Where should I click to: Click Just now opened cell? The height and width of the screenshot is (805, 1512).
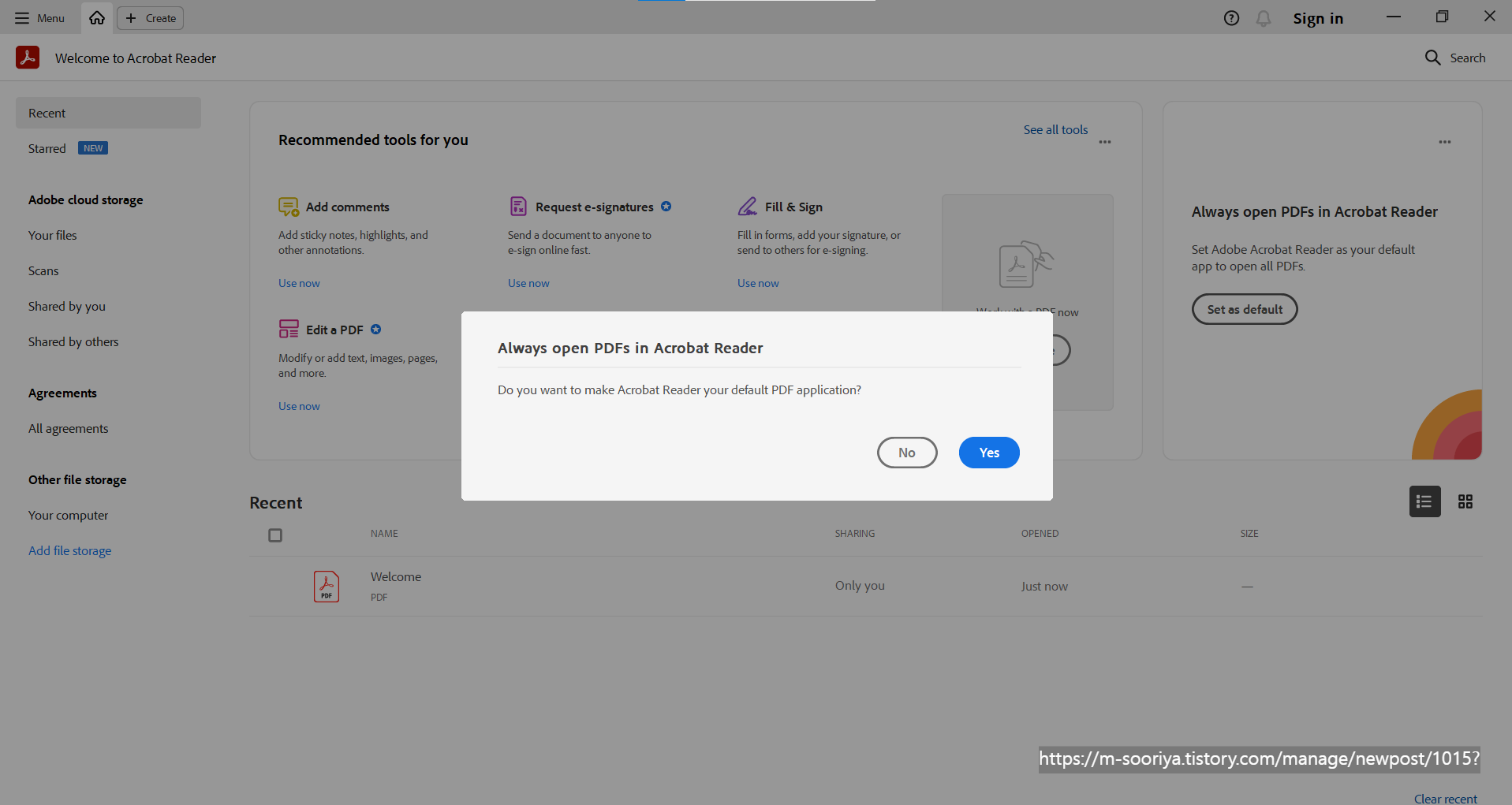(1044, 586)
